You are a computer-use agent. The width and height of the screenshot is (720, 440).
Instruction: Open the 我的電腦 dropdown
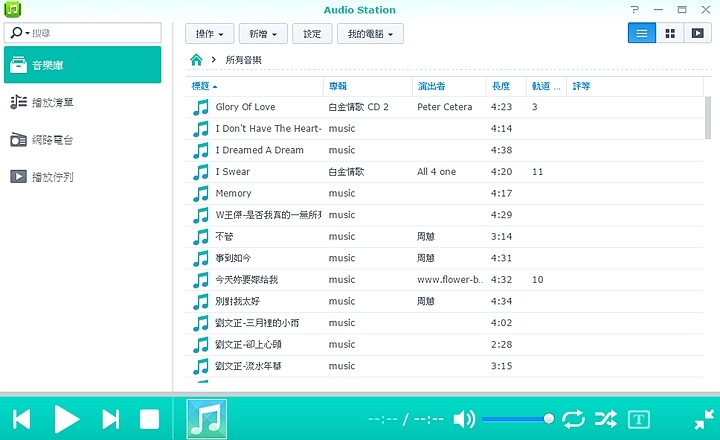click(369, 34)
